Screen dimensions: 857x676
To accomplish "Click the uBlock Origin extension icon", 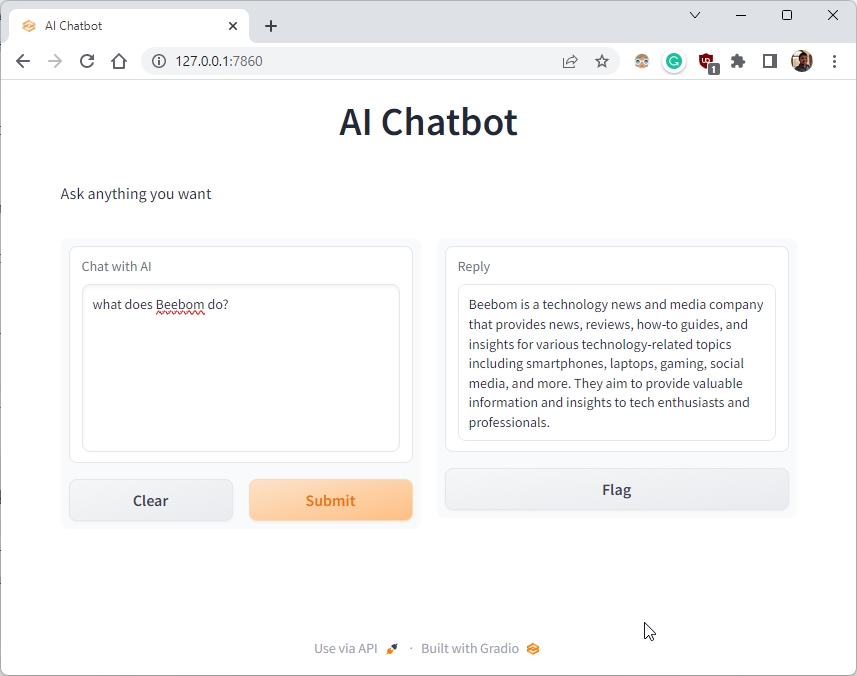I will [706, 61].
